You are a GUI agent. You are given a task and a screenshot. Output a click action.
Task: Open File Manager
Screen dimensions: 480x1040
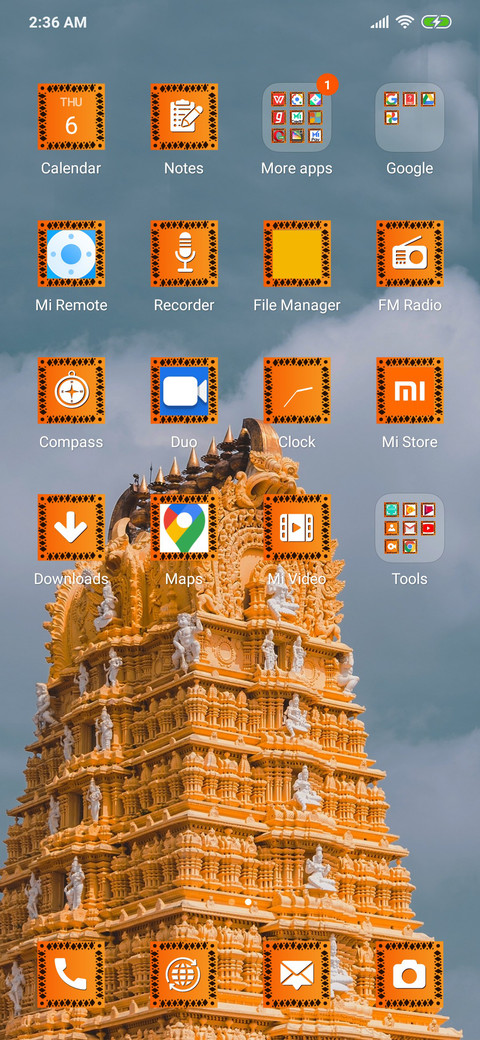point(296,254)
